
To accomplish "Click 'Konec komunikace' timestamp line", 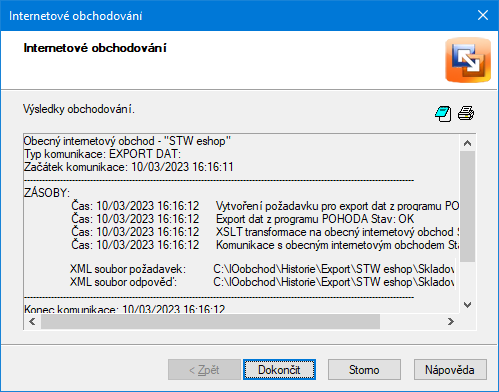I will click(125, 309).
